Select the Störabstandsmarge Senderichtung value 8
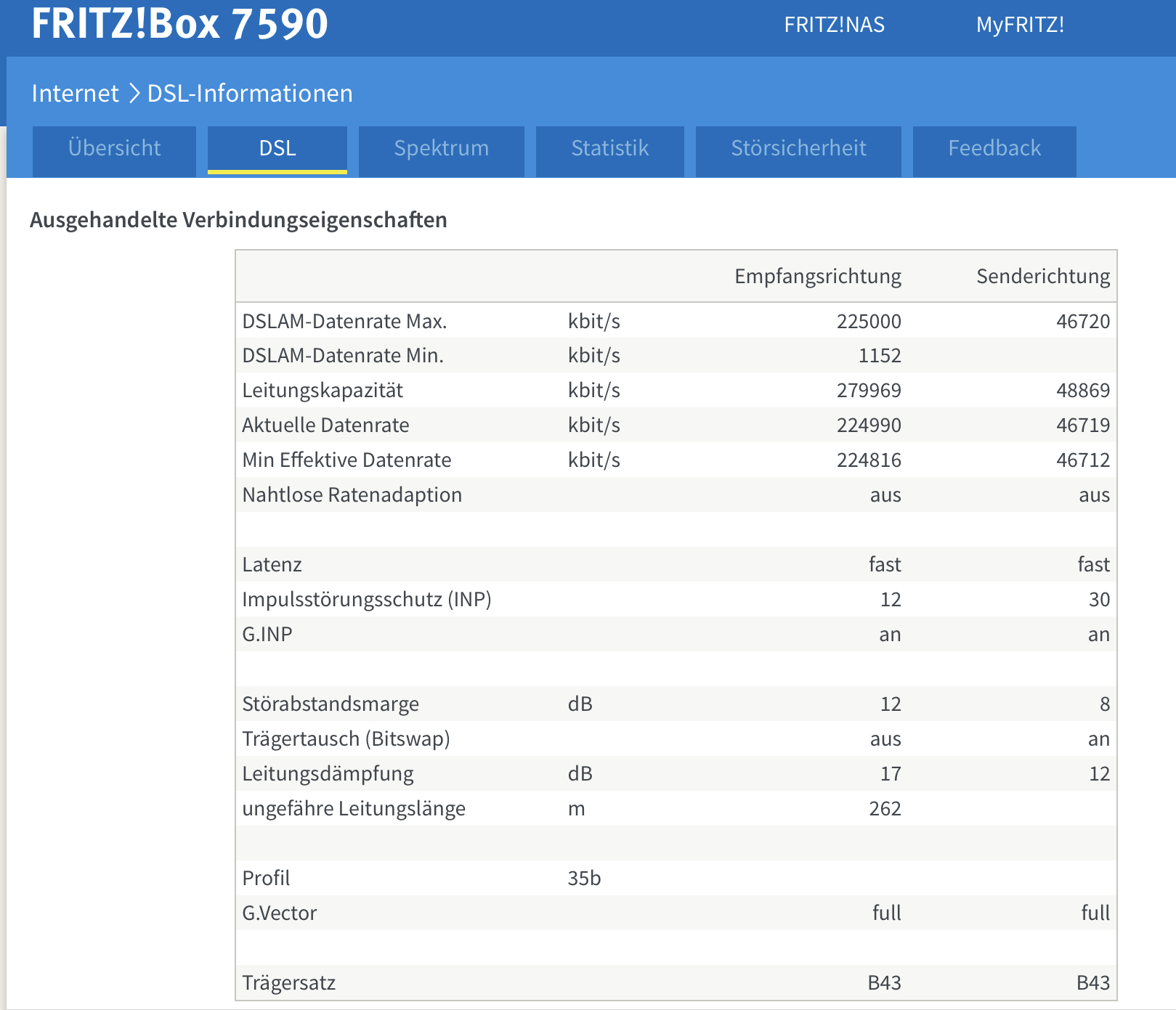The width and height of the screenshot is (1176, 1010). point(1105,704)
